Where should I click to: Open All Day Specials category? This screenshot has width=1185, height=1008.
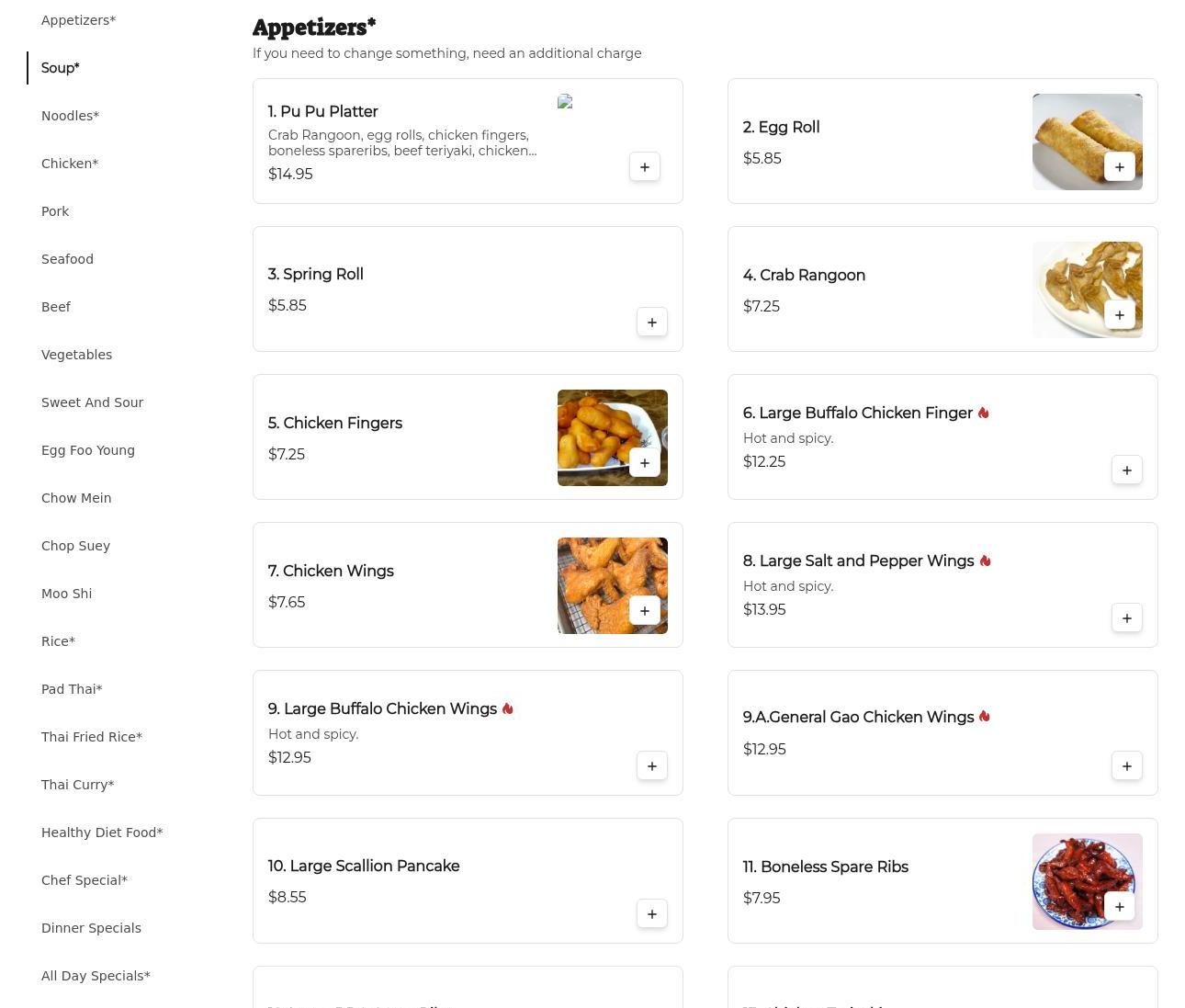96,976
